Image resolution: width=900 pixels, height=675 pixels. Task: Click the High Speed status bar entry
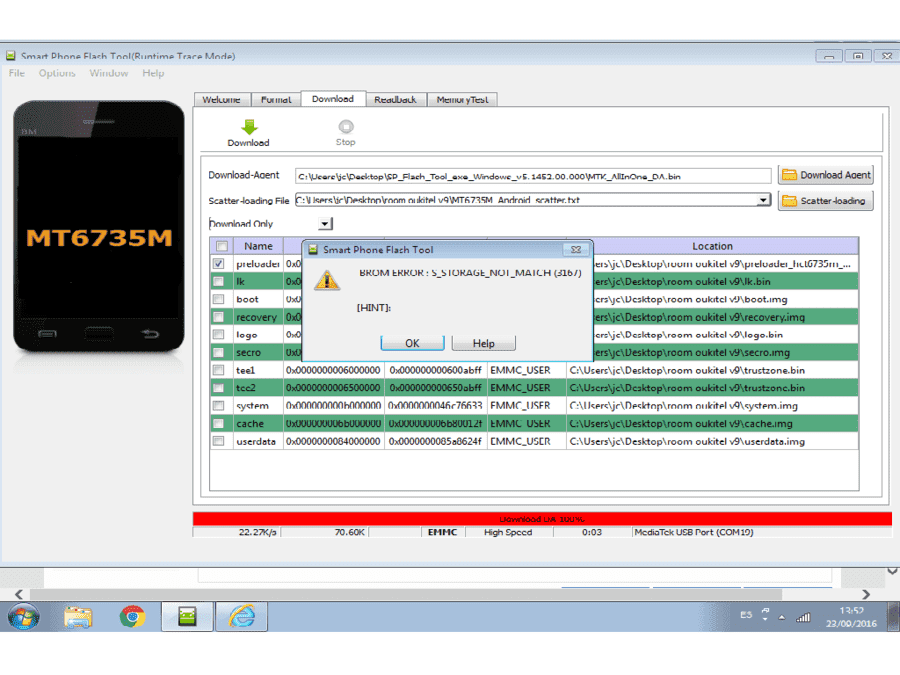coord(508,532)
